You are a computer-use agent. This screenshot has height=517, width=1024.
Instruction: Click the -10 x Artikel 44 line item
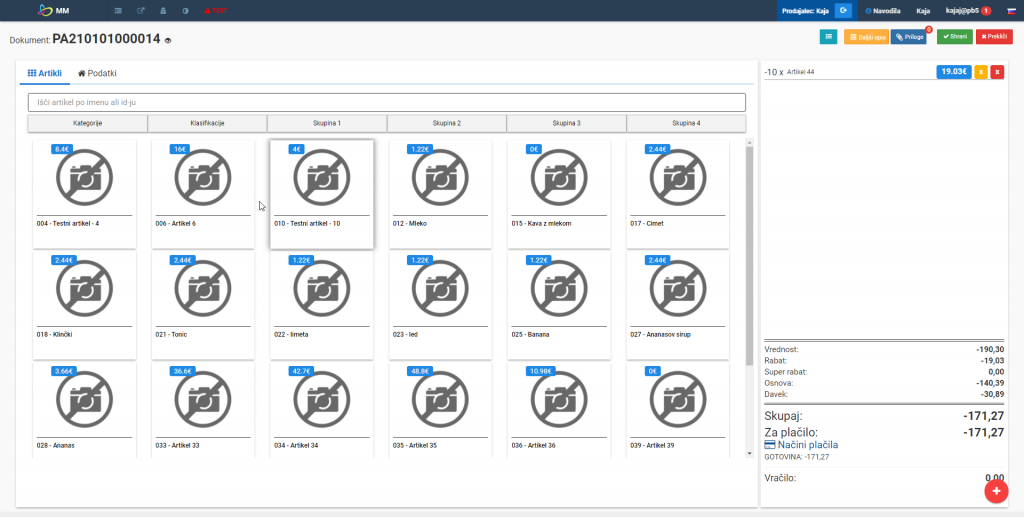pos(789,72)
